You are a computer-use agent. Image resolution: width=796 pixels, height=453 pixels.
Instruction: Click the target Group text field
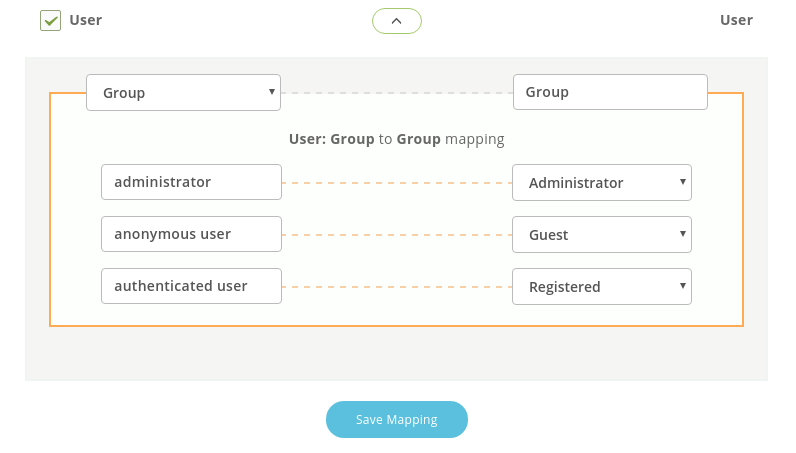pyautogui.click(x=610, y=92)
